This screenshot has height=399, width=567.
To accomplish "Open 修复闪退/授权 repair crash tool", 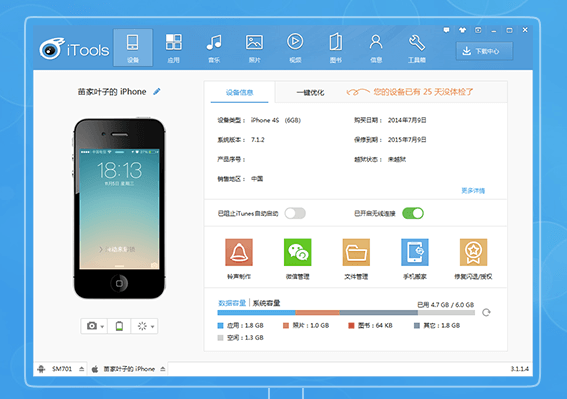I will [x=473, y=258].
